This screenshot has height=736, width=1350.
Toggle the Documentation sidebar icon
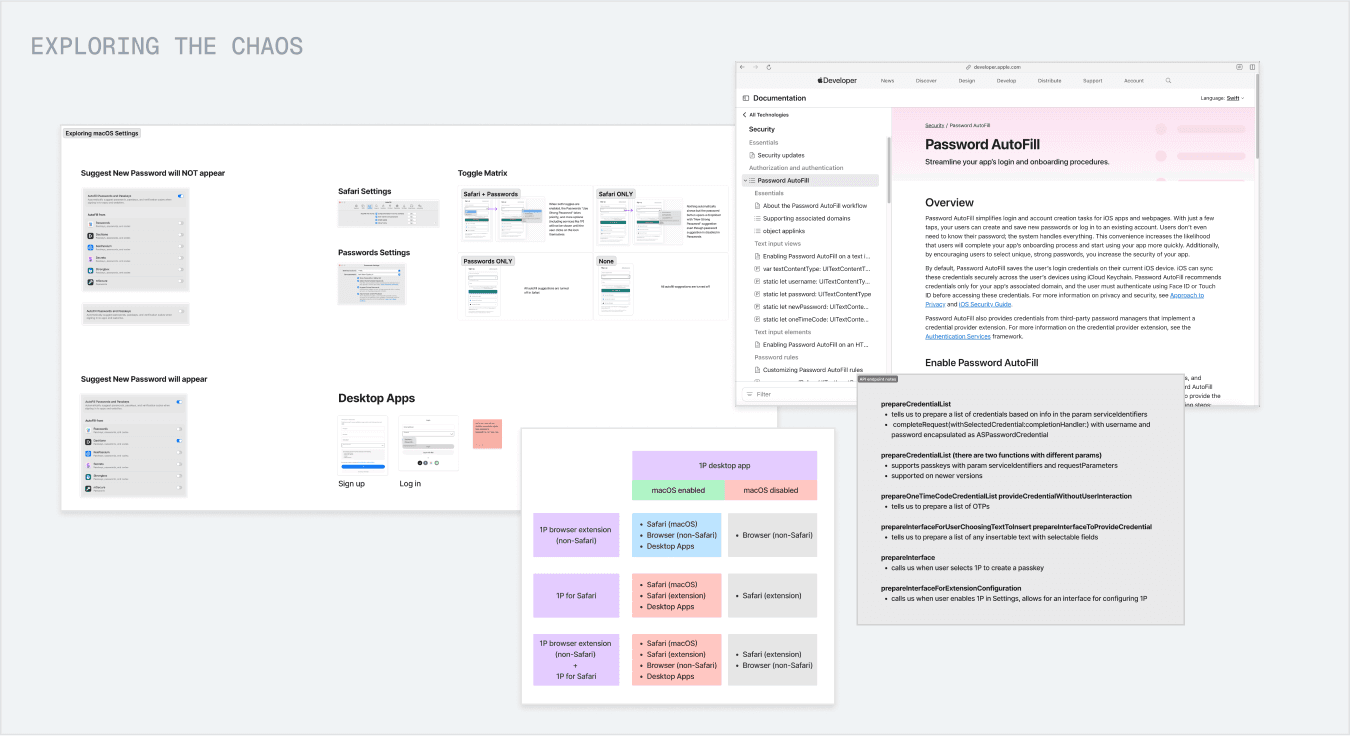pyautogui.click(x=746, y=98)
